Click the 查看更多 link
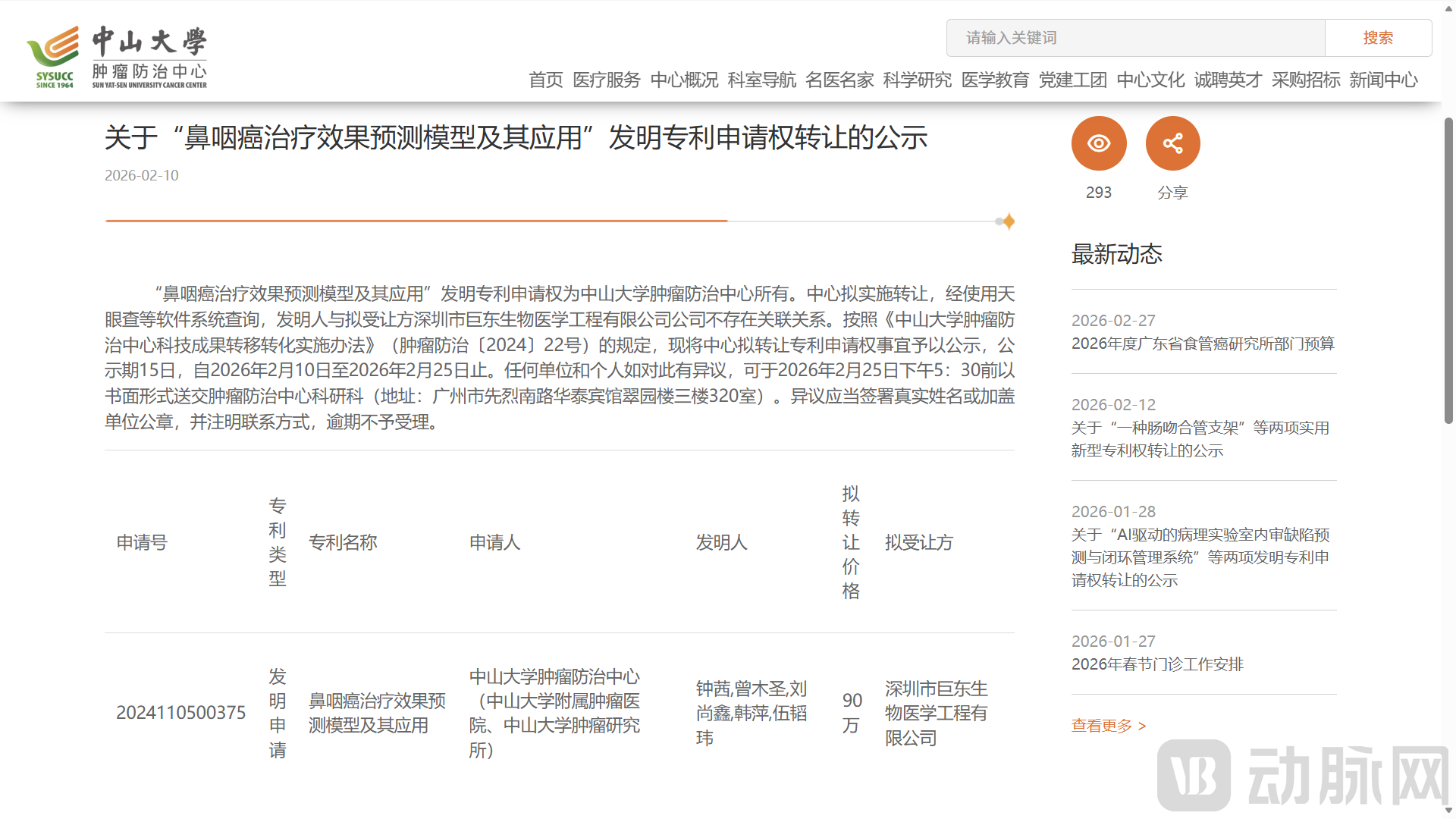This screenshot has width=1456, height=819. tap(1108, 726)
